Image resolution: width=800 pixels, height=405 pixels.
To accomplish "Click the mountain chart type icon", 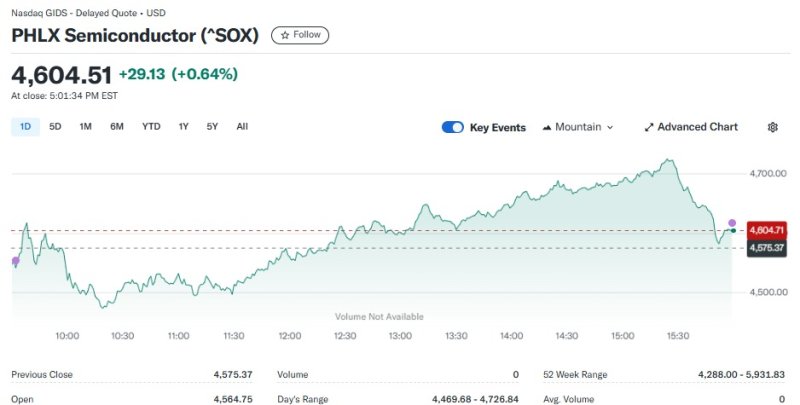I will coord(547,127).
